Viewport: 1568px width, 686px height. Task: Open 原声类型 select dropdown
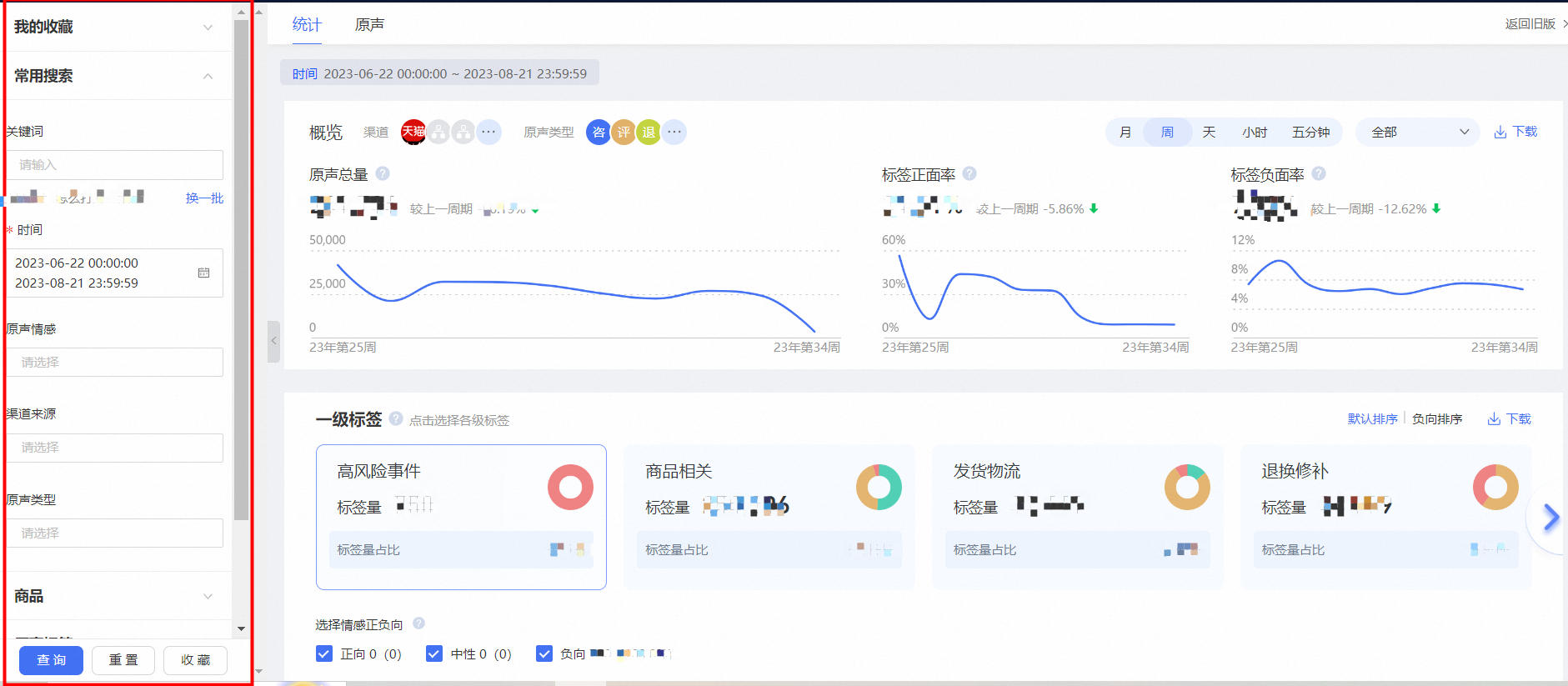pyautogui.click(x=115, y=533)
